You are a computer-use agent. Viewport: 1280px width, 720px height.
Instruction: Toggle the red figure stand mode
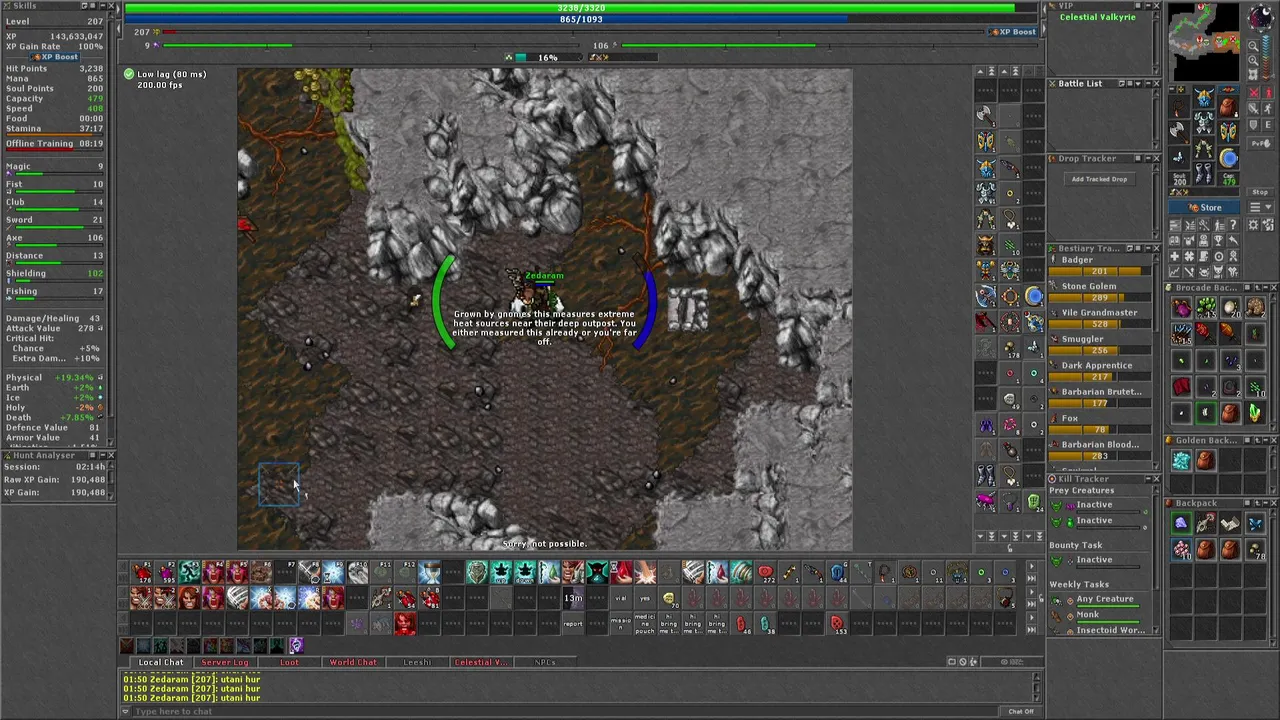click(1269, 93)
